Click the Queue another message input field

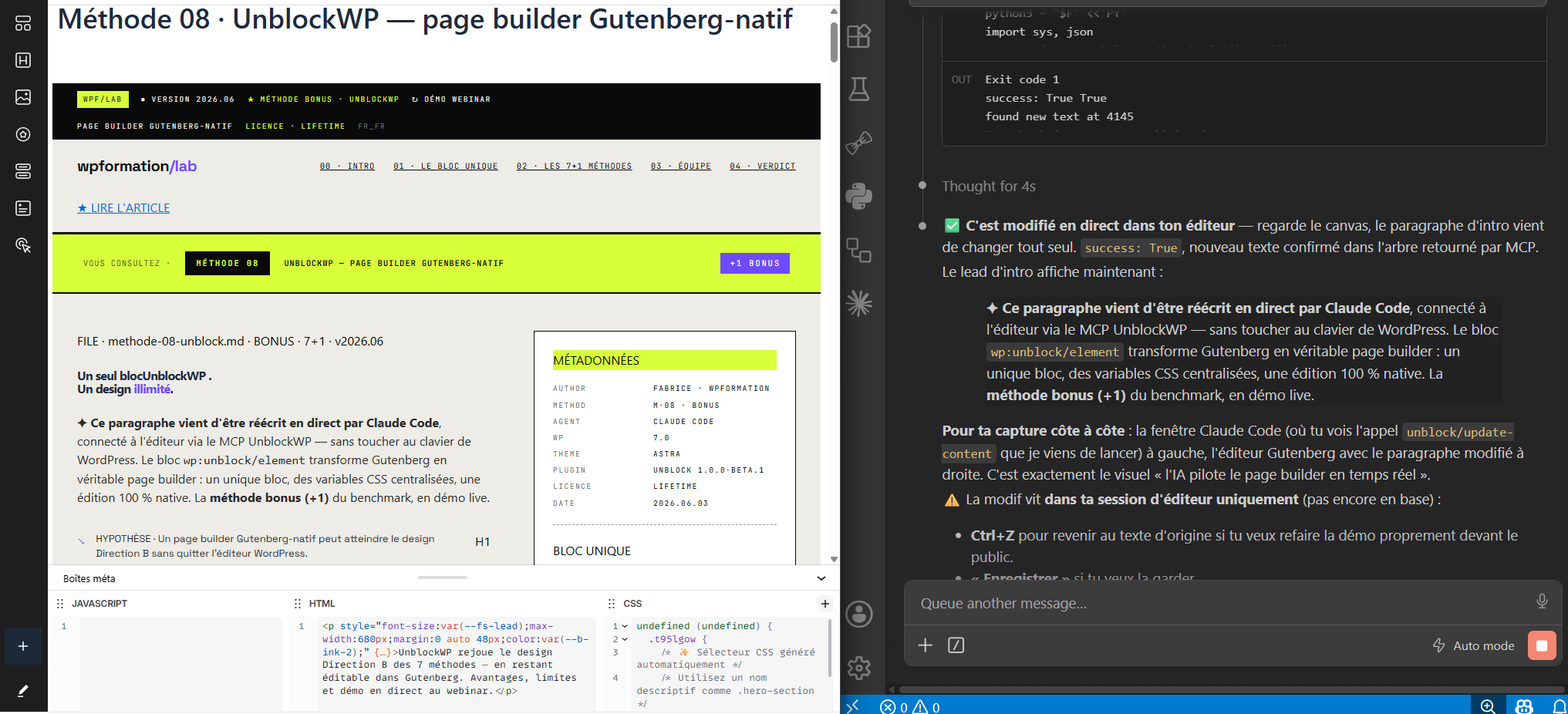(x=1219, y=604)
